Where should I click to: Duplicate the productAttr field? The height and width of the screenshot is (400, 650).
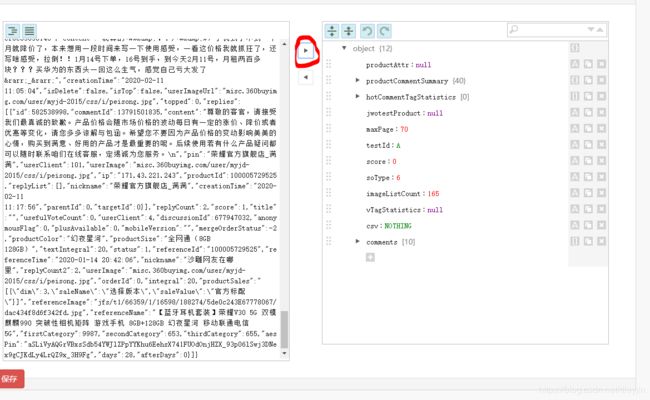(x=588, y=64)
